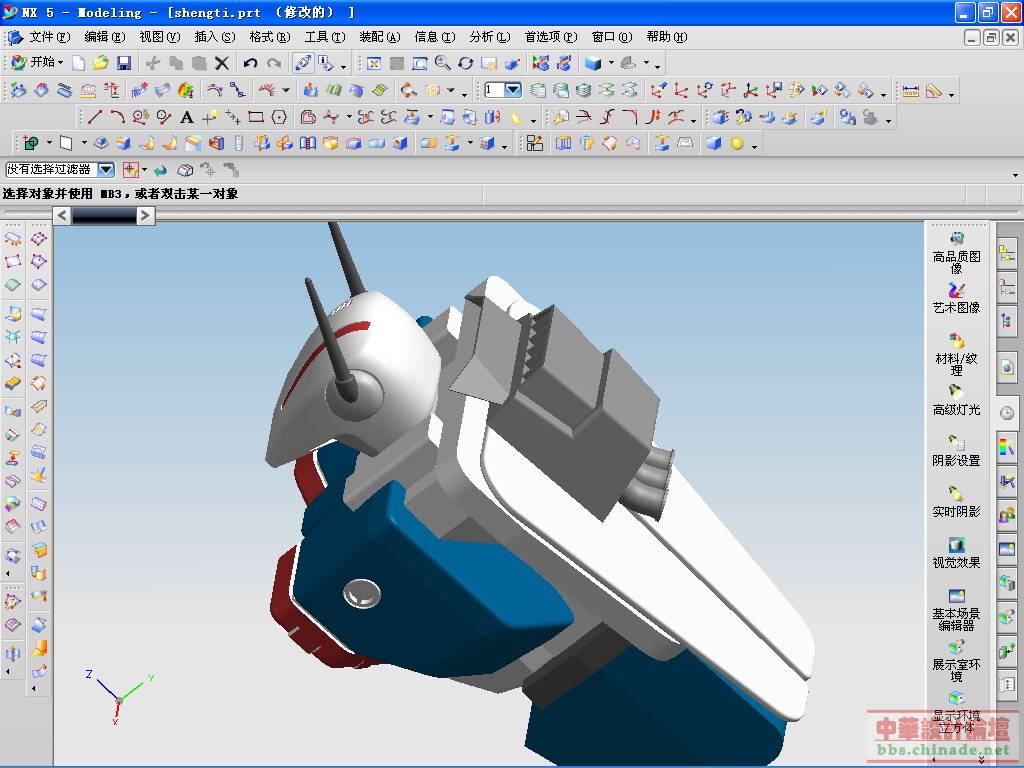Screen dimensions: 1024x768
Task: Click the Open folder icon
Action: click(x=101, y=63)
